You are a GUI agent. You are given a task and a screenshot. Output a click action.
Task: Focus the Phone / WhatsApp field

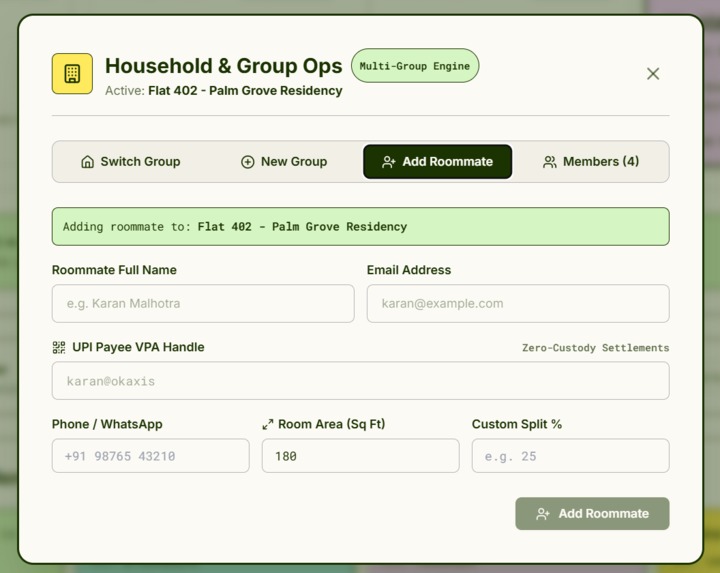pos(151,455)
